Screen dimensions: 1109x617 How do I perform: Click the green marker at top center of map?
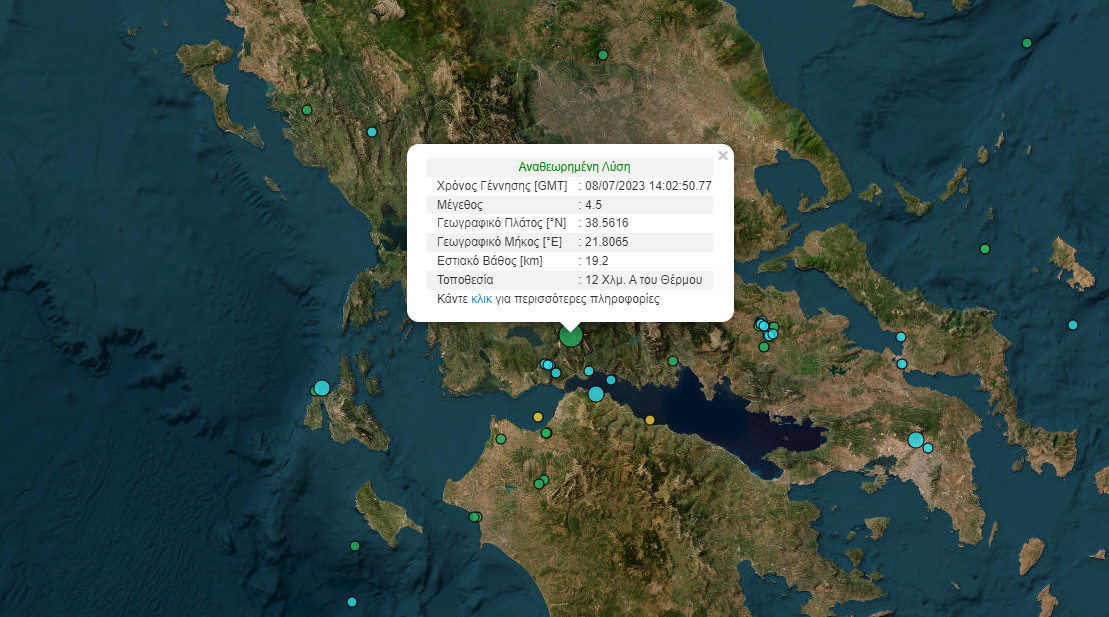(x=602, y=55)
